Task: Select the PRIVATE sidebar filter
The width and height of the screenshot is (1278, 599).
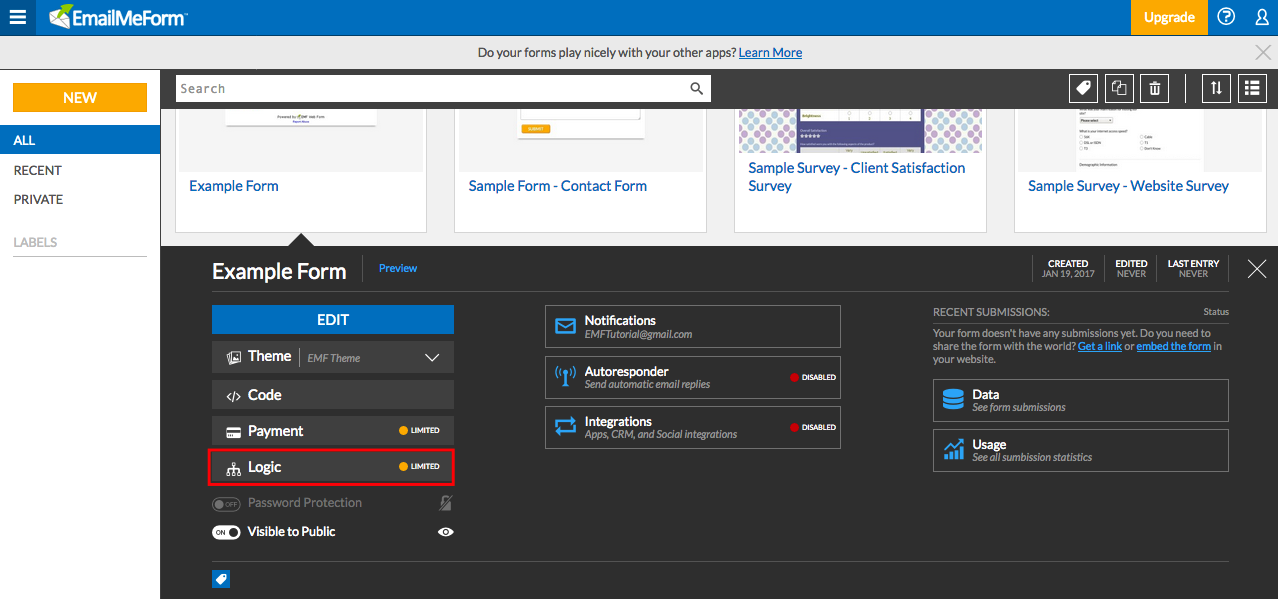Action: click(38, 199)
